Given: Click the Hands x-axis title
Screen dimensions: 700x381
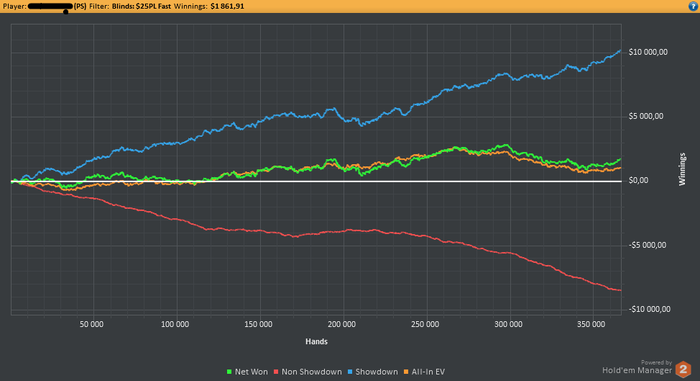Looking at the screenshot, I should (x=317, y=342).
